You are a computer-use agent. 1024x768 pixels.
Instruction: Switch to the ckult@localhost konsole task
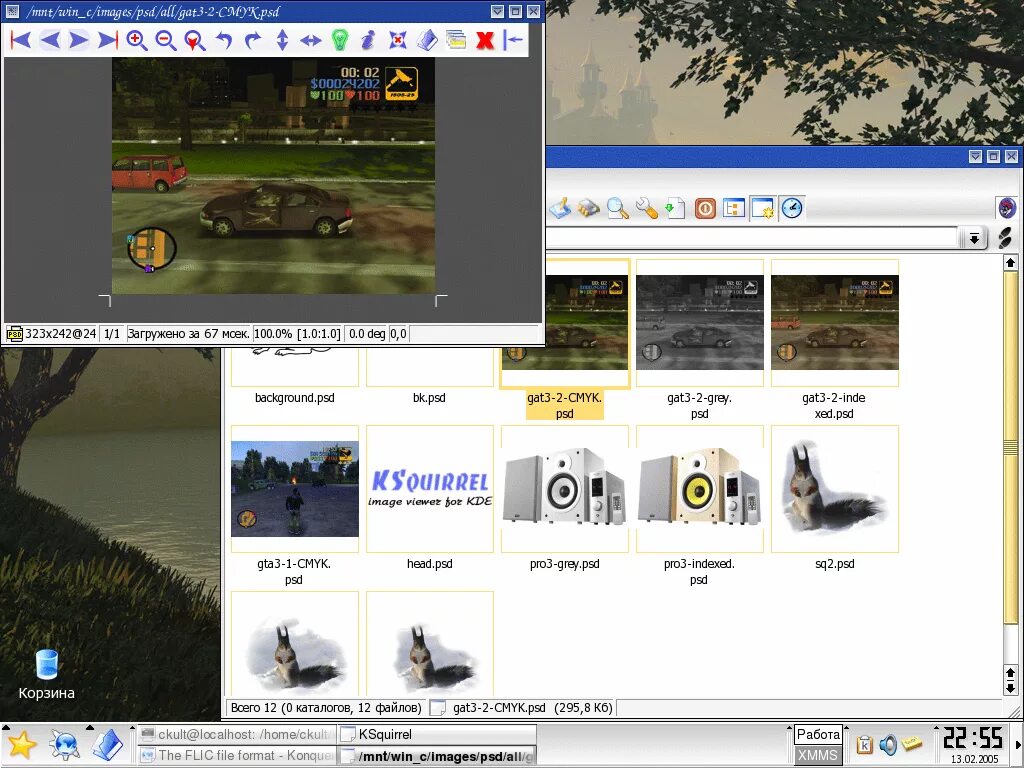click(x=240, y=733)
